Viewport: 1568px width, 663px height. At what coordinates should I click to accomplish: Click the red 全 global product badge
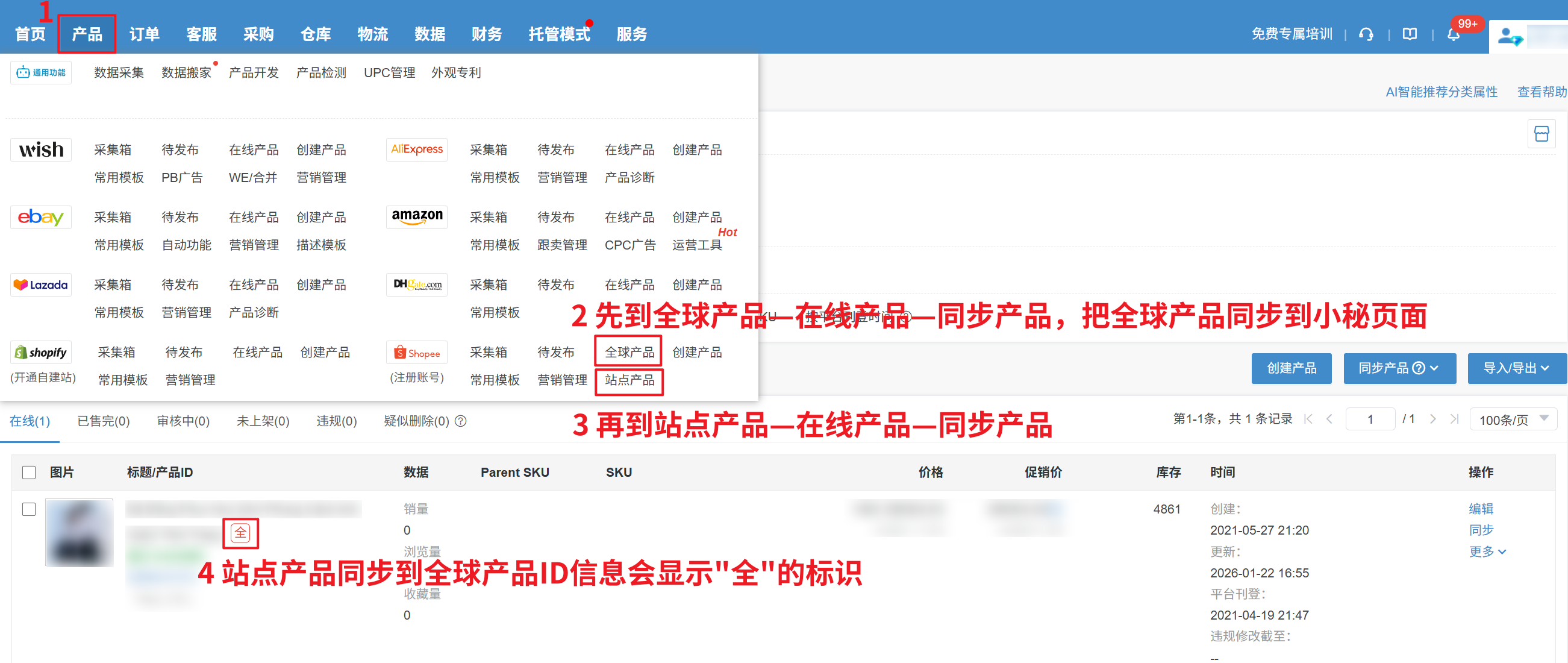click(x=240, y=533)
